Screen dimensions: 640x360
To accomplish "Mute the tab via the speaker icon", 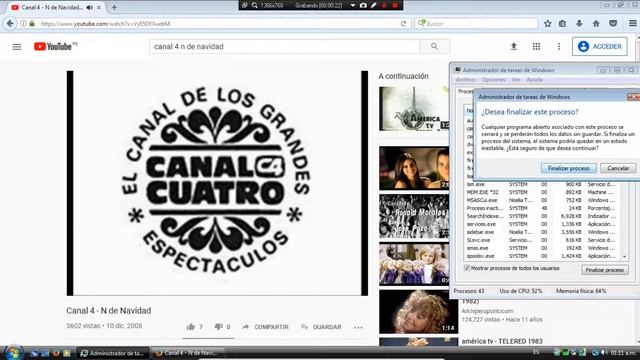I will click(90, 7).
